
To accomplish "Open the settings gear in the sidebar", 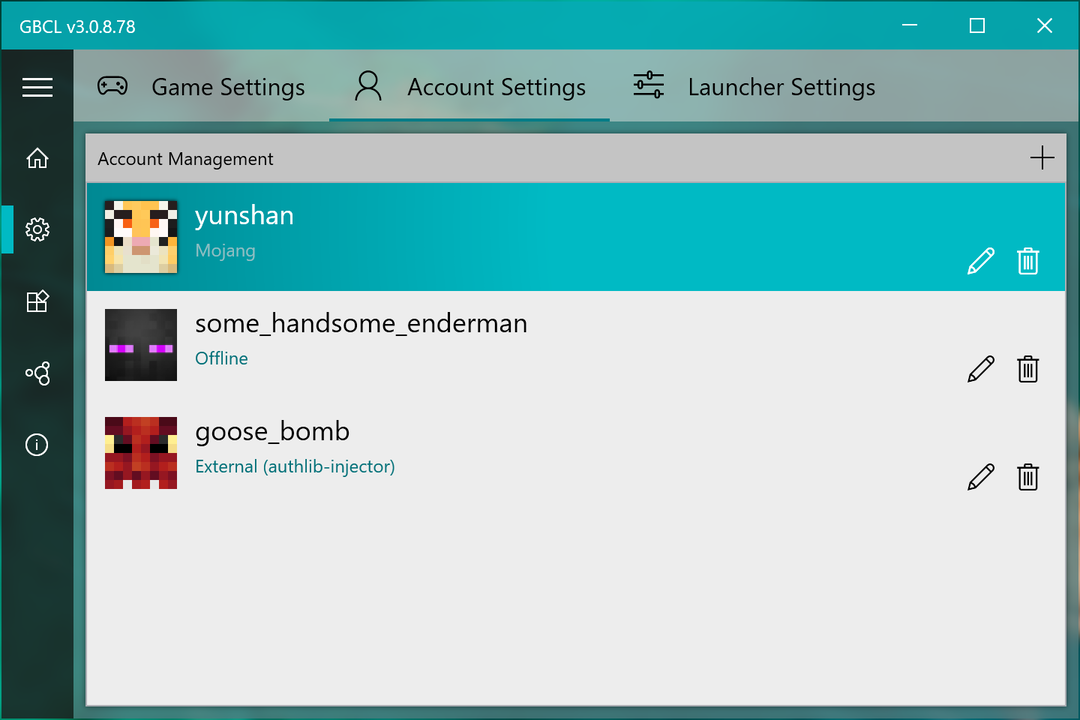I will (x=37, y=230).
